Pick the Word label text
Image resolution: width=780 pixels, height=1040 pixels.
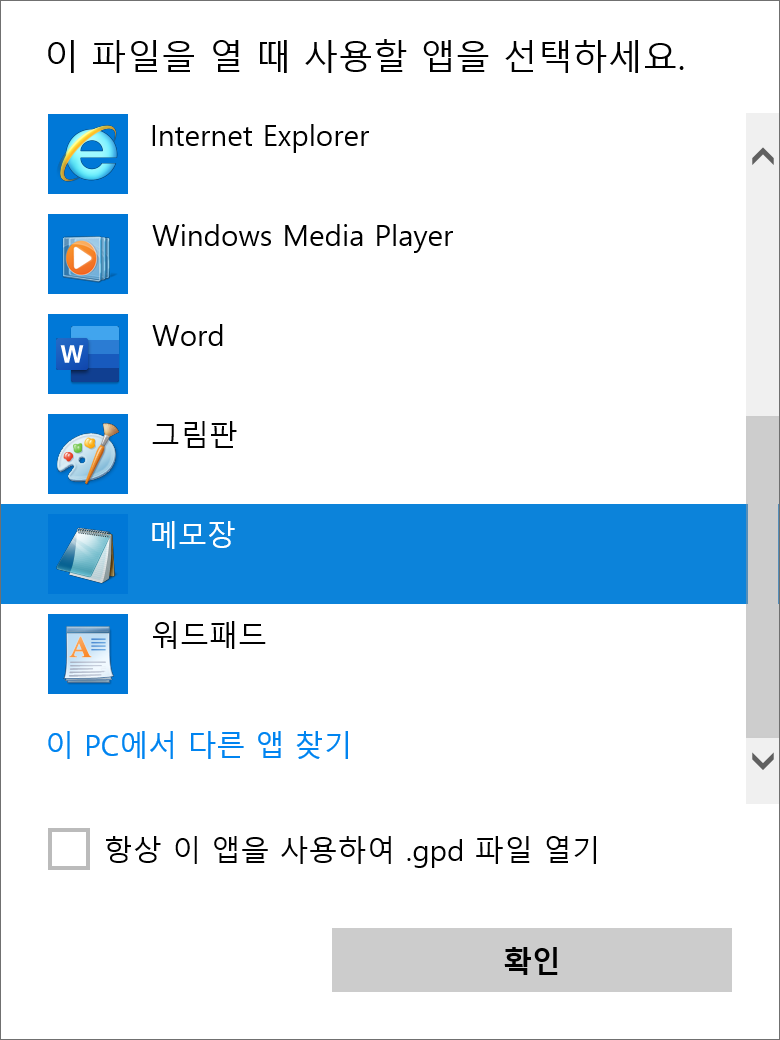188,336
